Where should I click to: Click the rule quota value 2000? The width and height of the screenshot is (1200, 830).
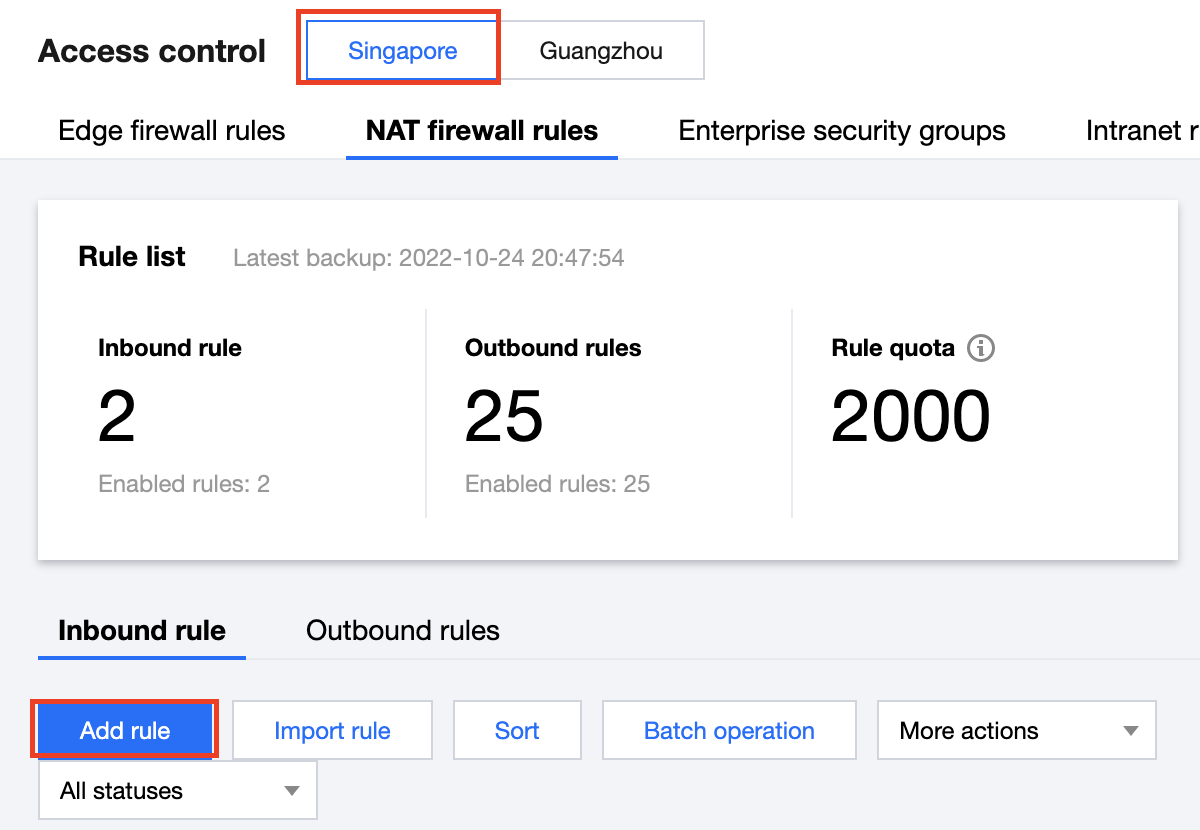pos(910,418)
